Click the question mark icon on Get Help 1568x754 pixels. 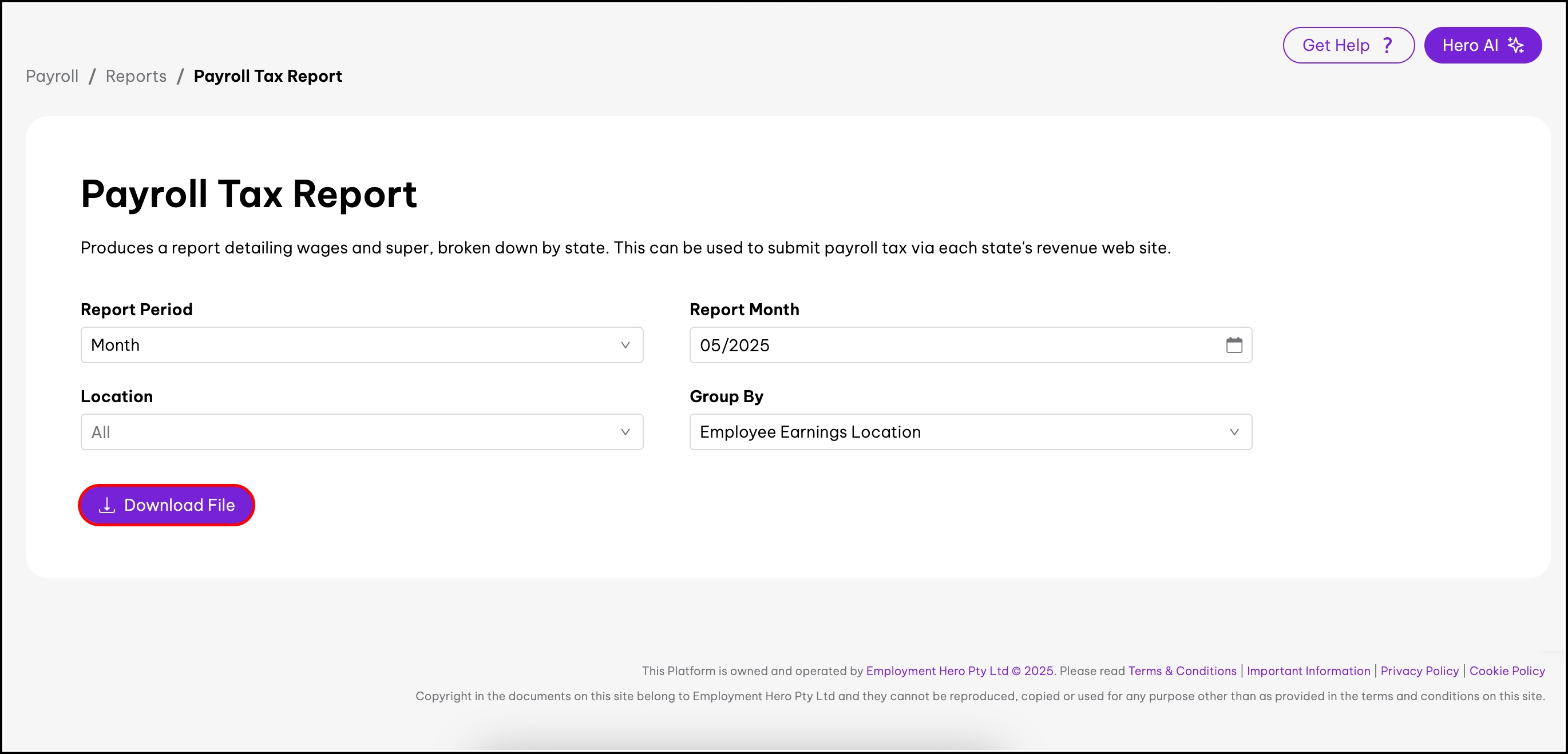point(1387,45)
